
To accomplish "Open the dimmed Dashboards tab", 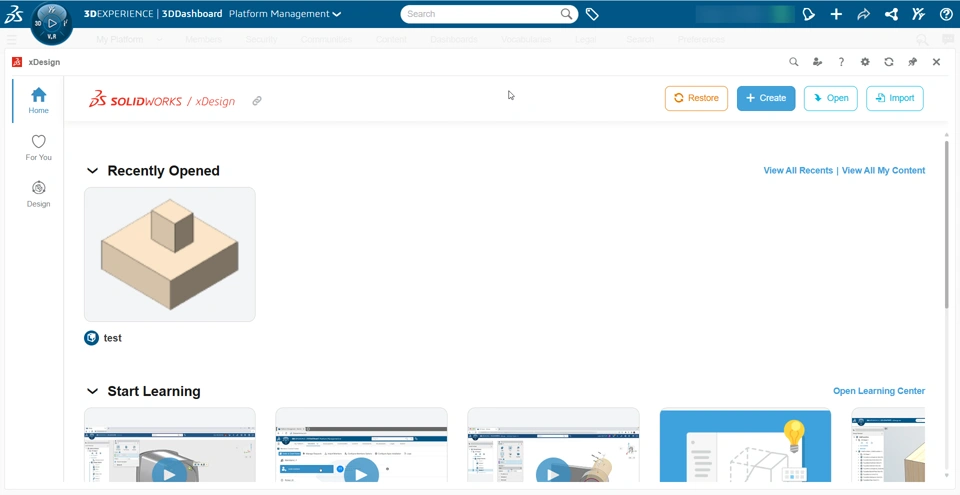I will tap(454, 39).
